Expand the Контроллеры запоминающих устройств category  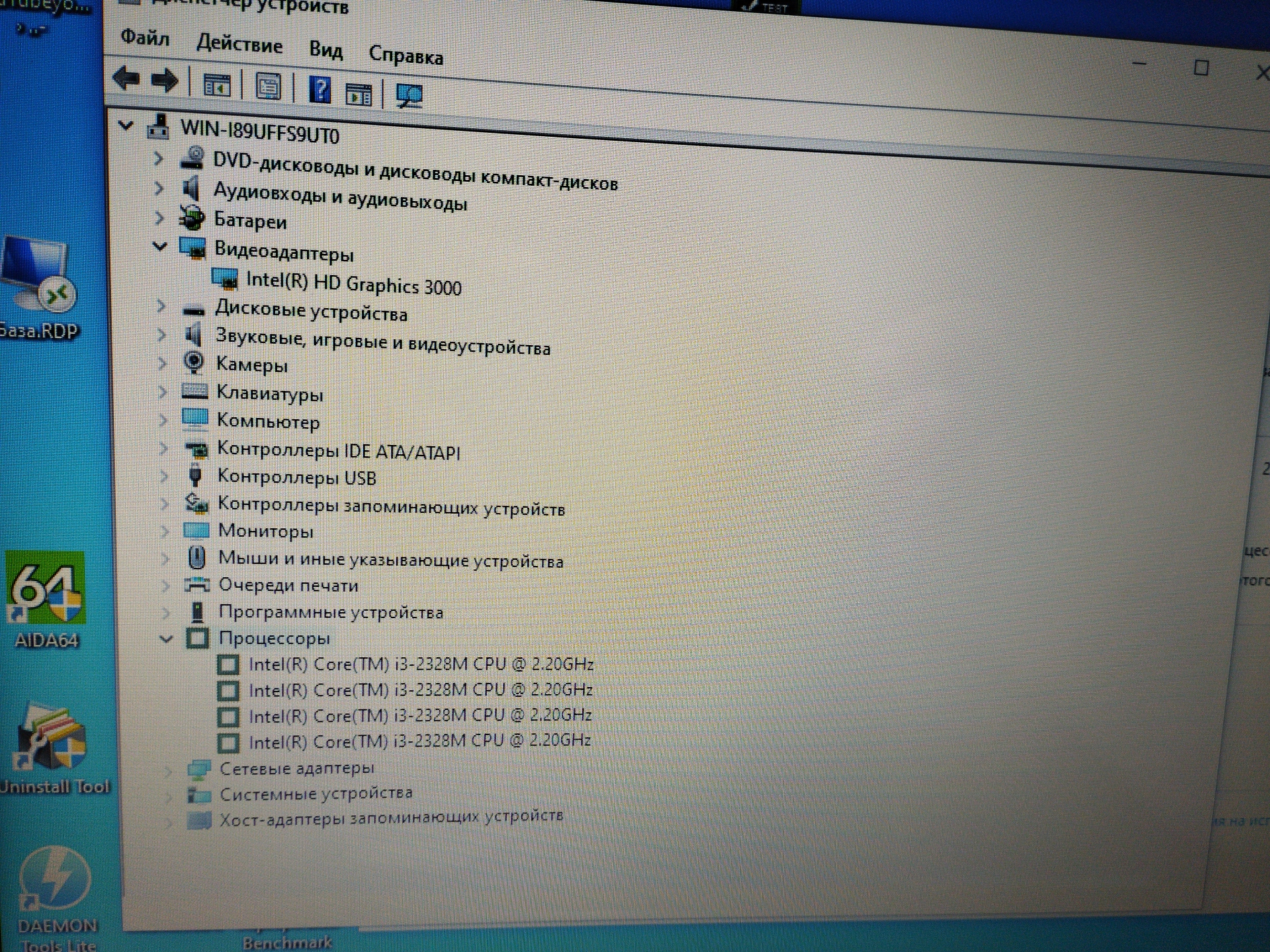tap(164, 503)
